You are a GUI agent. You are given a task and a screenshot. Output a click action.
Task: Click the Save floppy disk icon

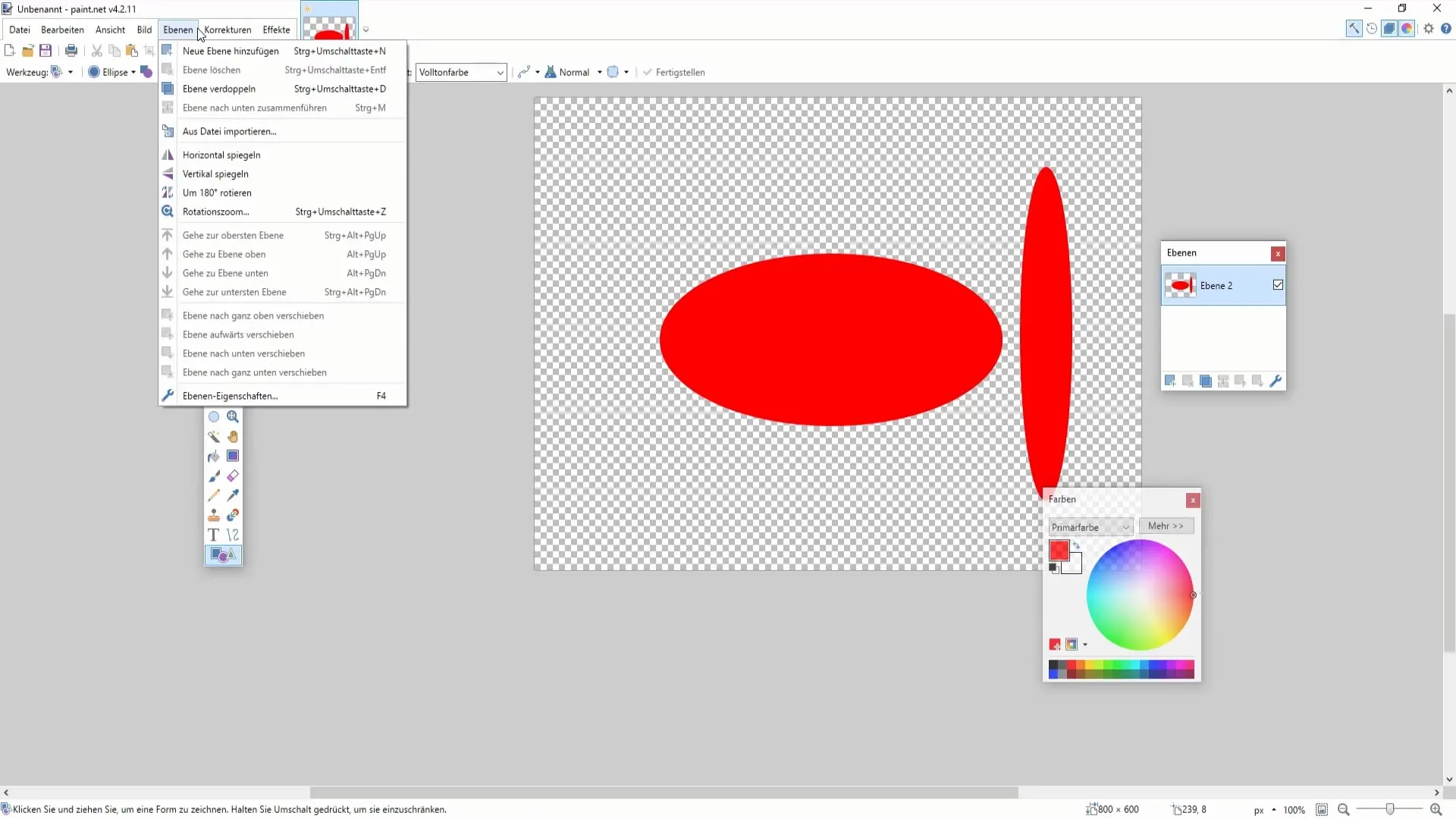45,51
